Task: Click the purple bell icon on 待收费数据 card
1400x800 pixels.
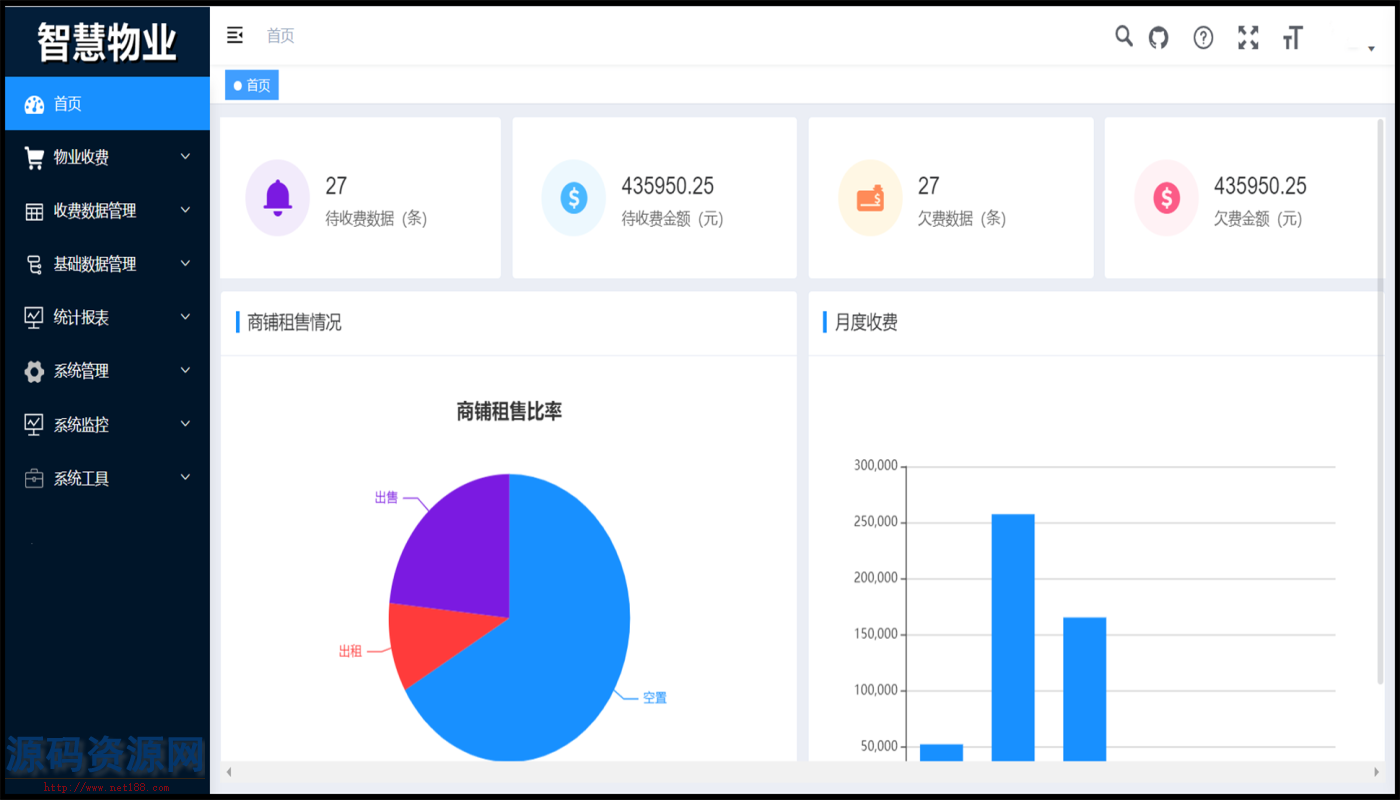Action: (277, 197)
